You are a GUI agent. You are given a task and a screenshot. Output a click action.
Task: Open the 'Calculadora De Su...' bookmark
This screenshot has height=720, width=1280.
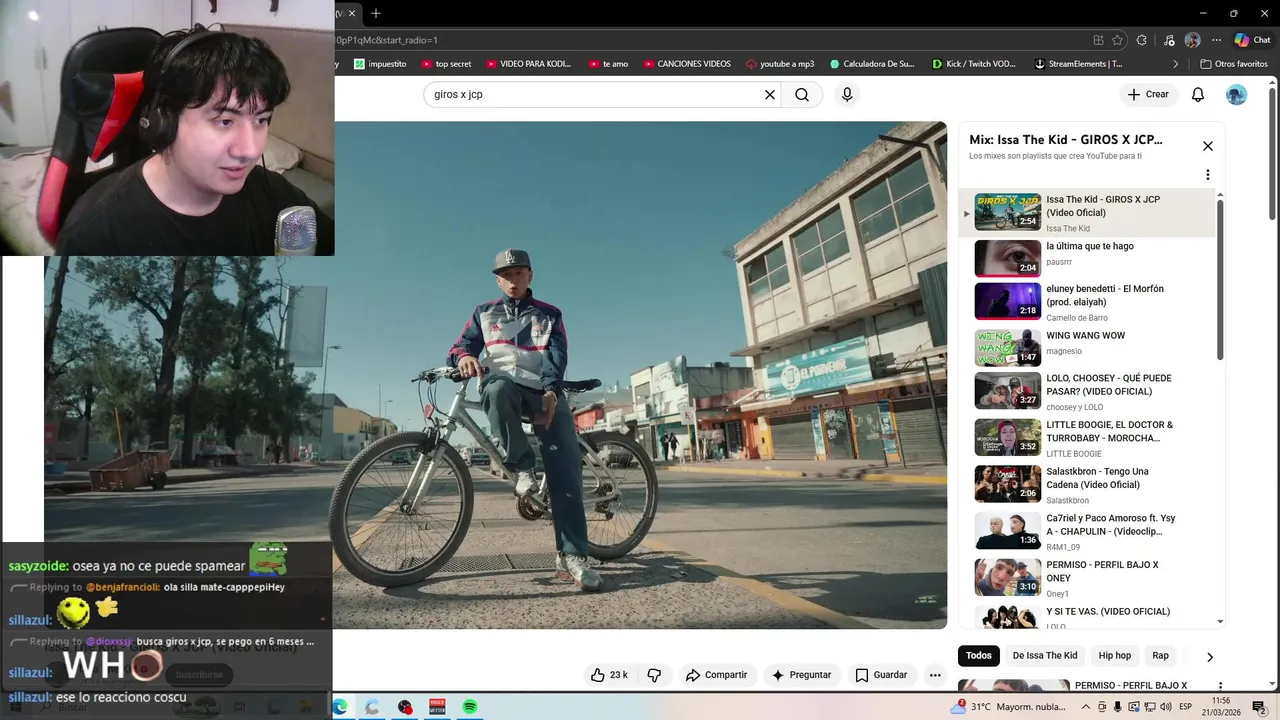(x=871, y=64)
